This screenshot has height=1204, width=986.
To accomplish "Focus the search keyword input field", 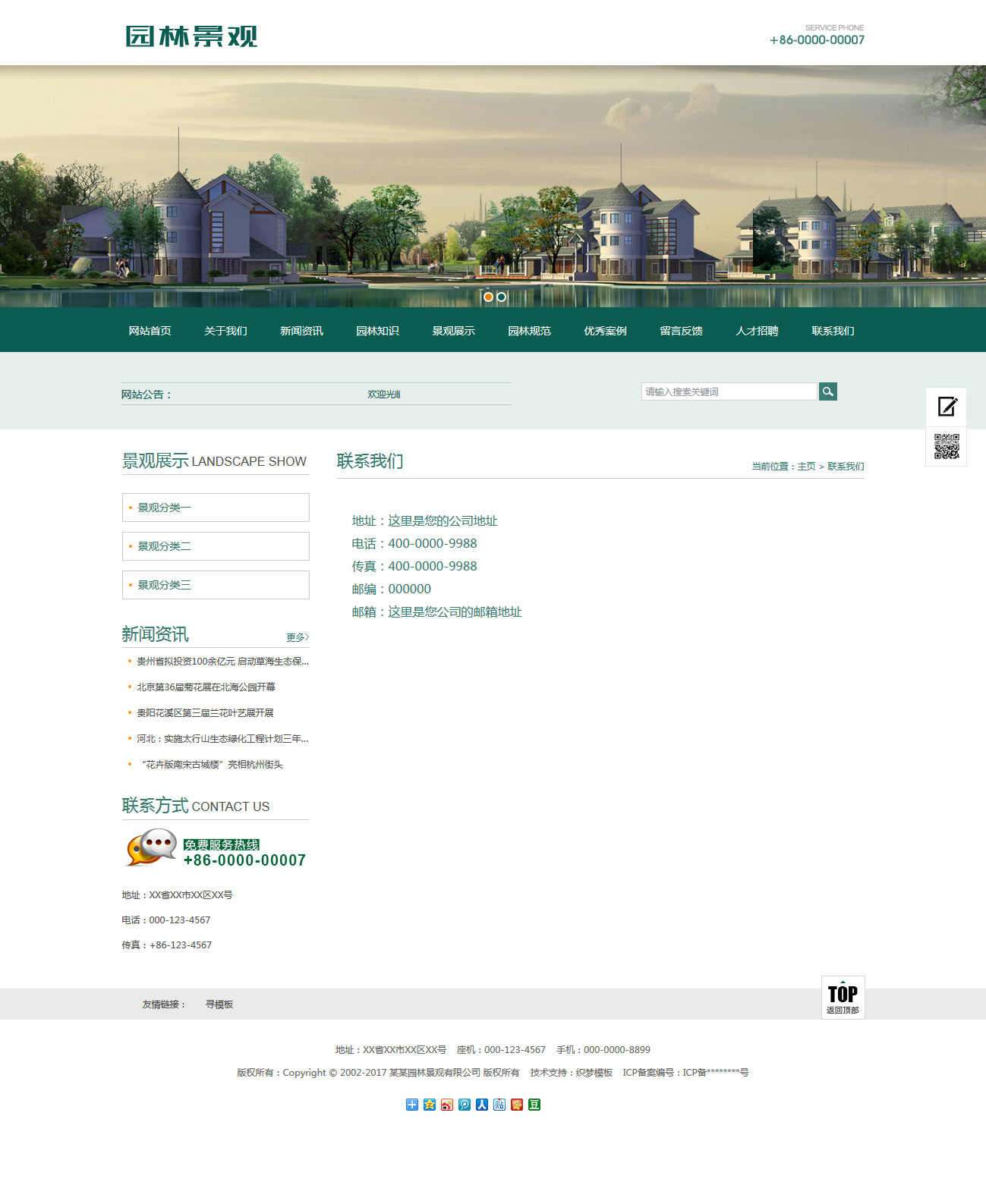I will pos(729,391).
